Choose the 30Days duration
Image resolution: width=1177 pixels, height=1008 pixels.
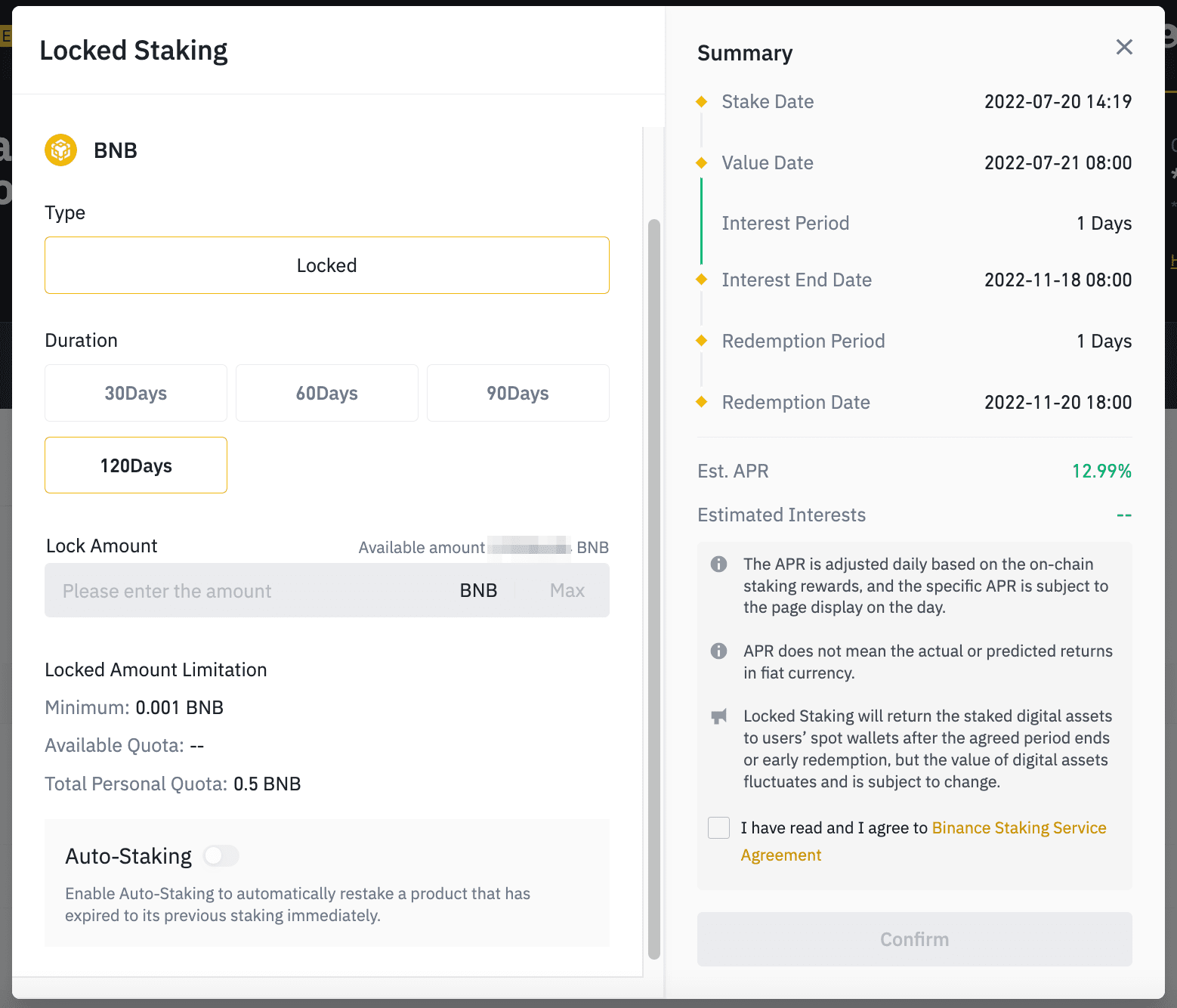[136, 393]
